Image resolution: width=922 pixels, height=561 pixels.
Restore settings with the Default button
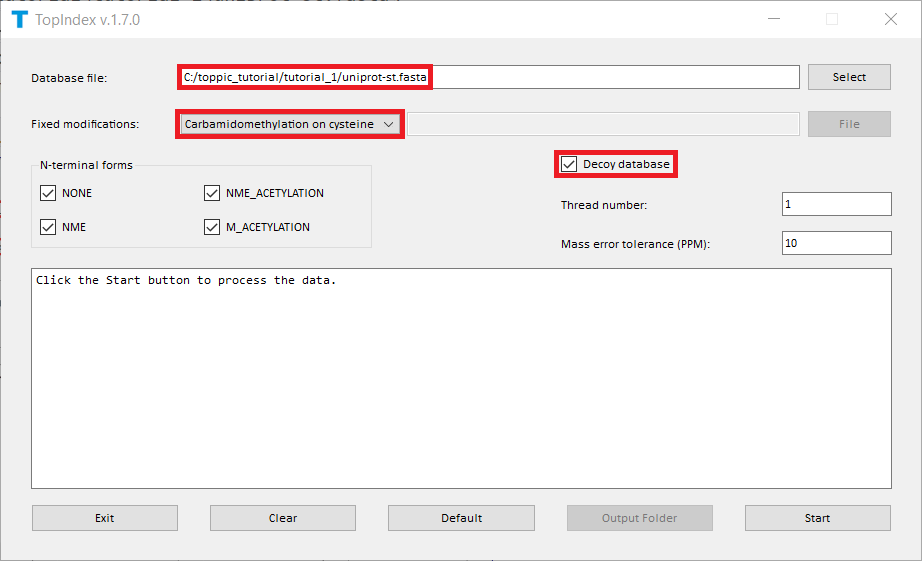coord(461,518)
